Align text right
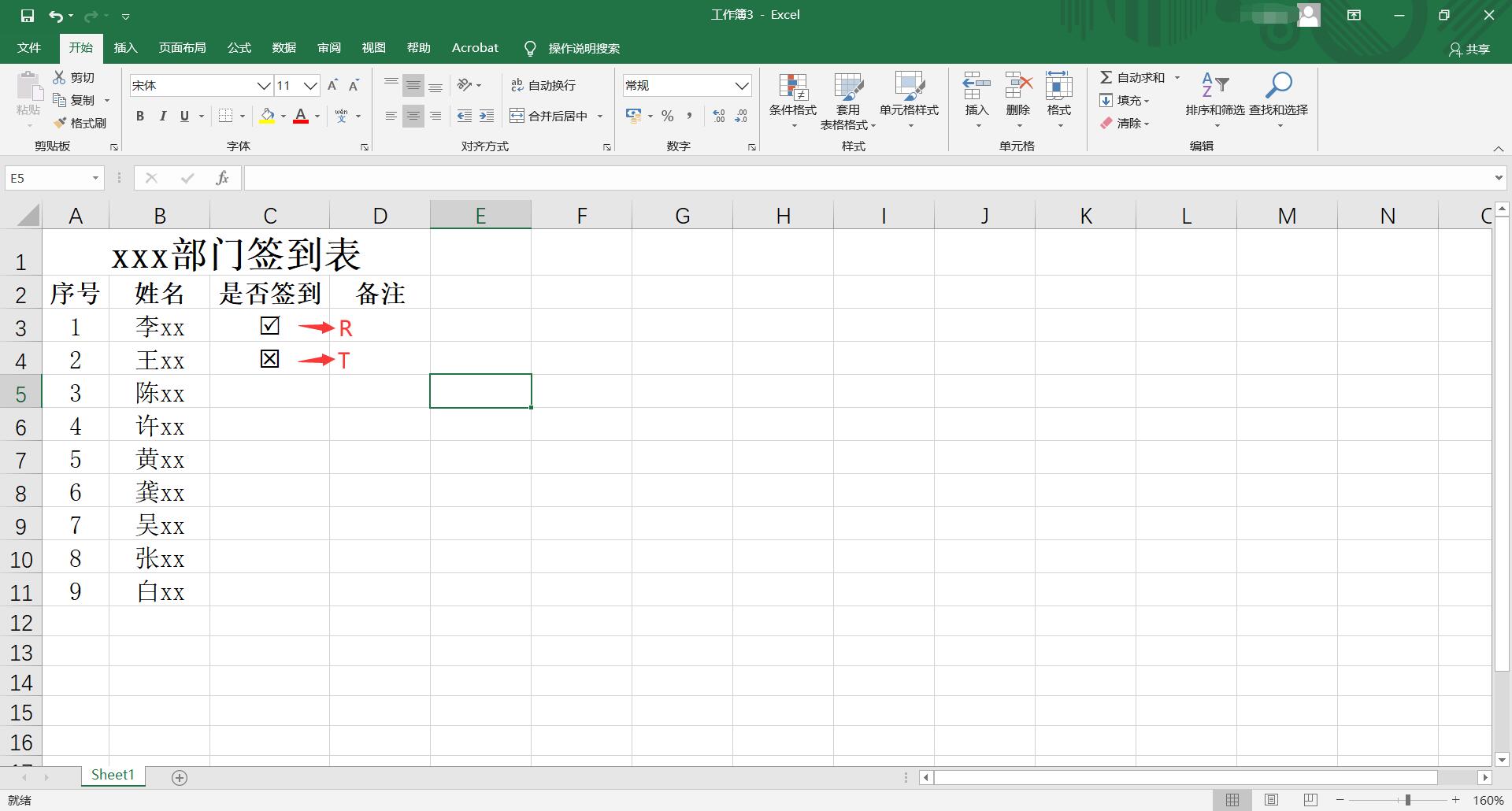This screenshot has width=1512, height=811. 435,116
